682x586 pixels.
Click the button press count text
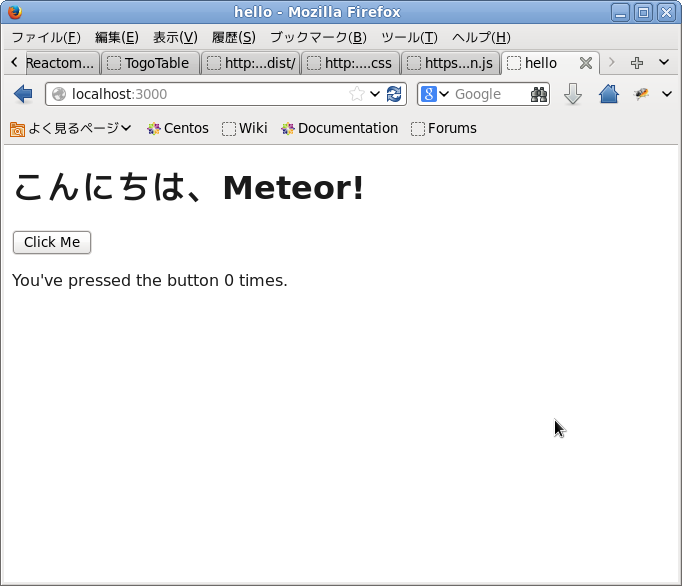150,280
